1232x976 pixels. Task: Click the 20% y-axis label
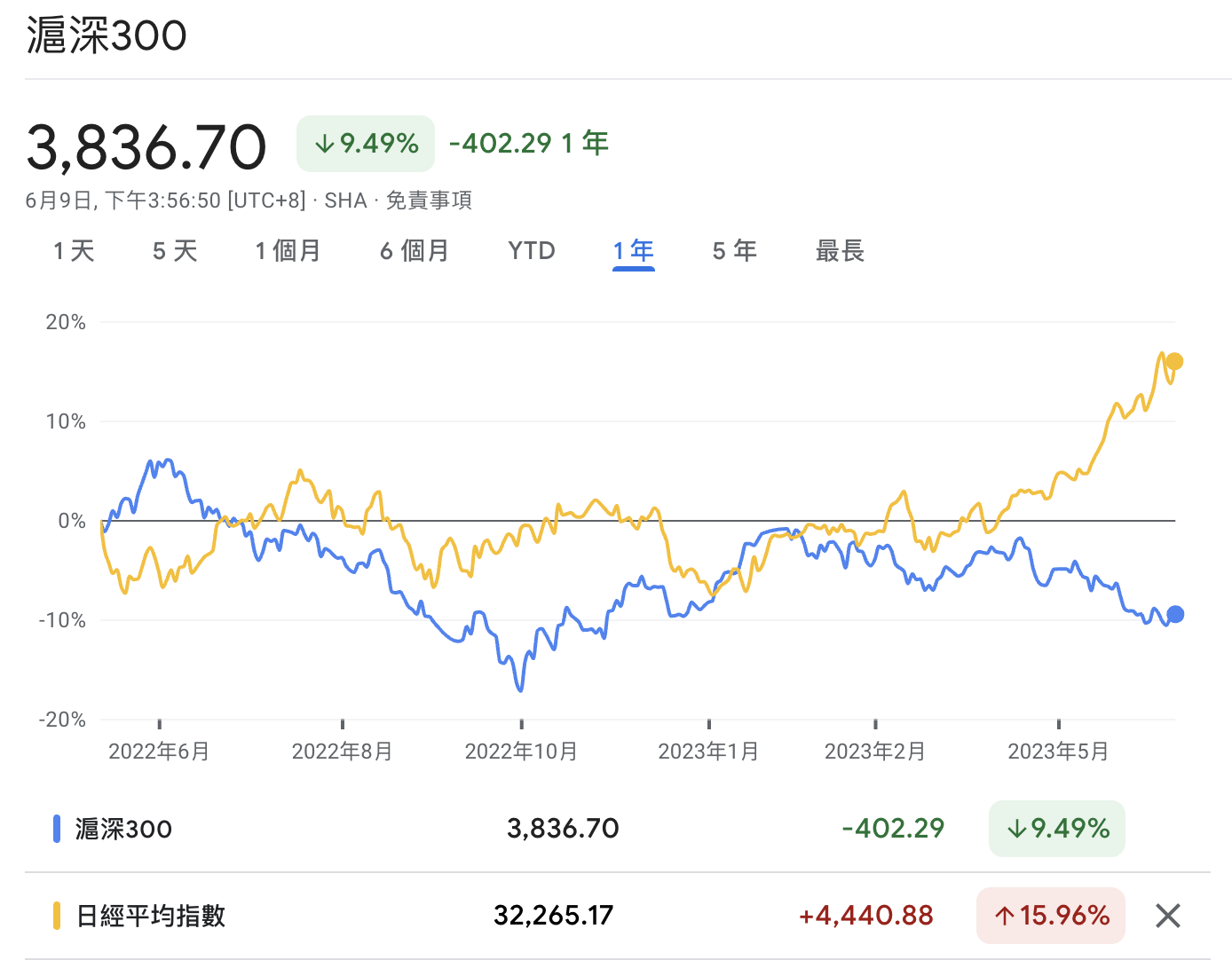66,322
